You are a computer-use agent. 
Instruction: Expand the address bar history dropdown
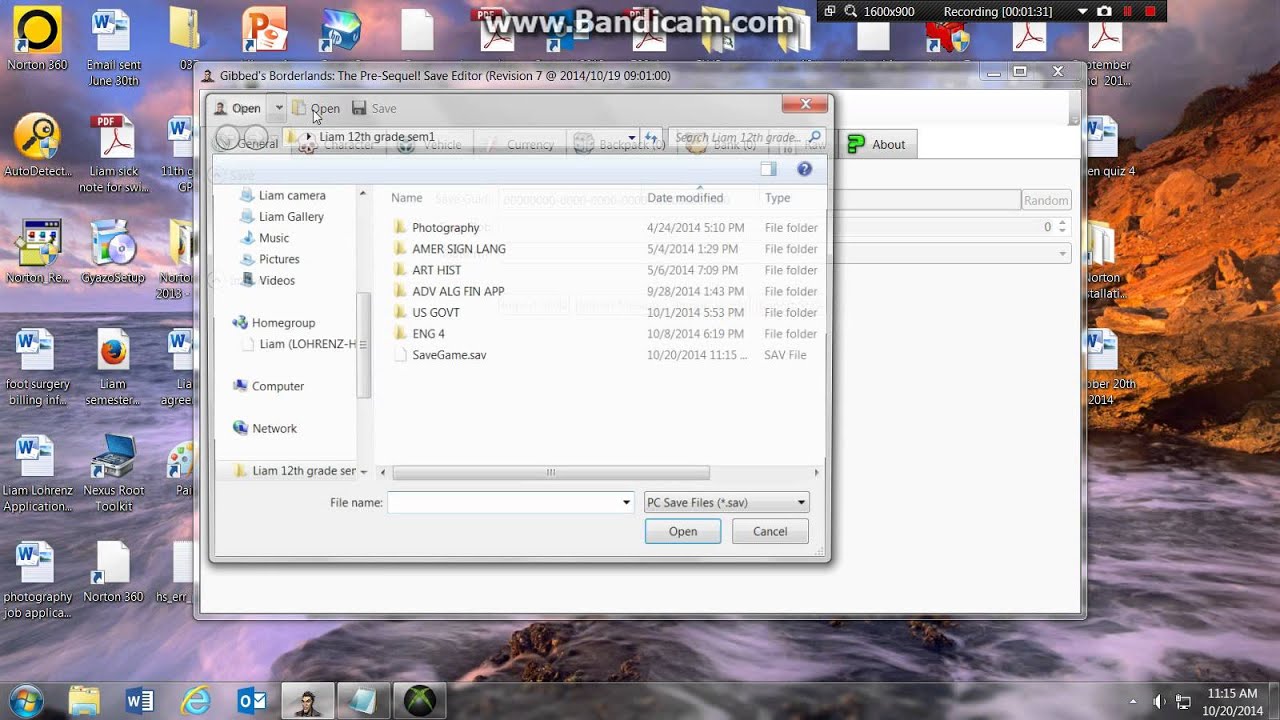tap(631, 137)
